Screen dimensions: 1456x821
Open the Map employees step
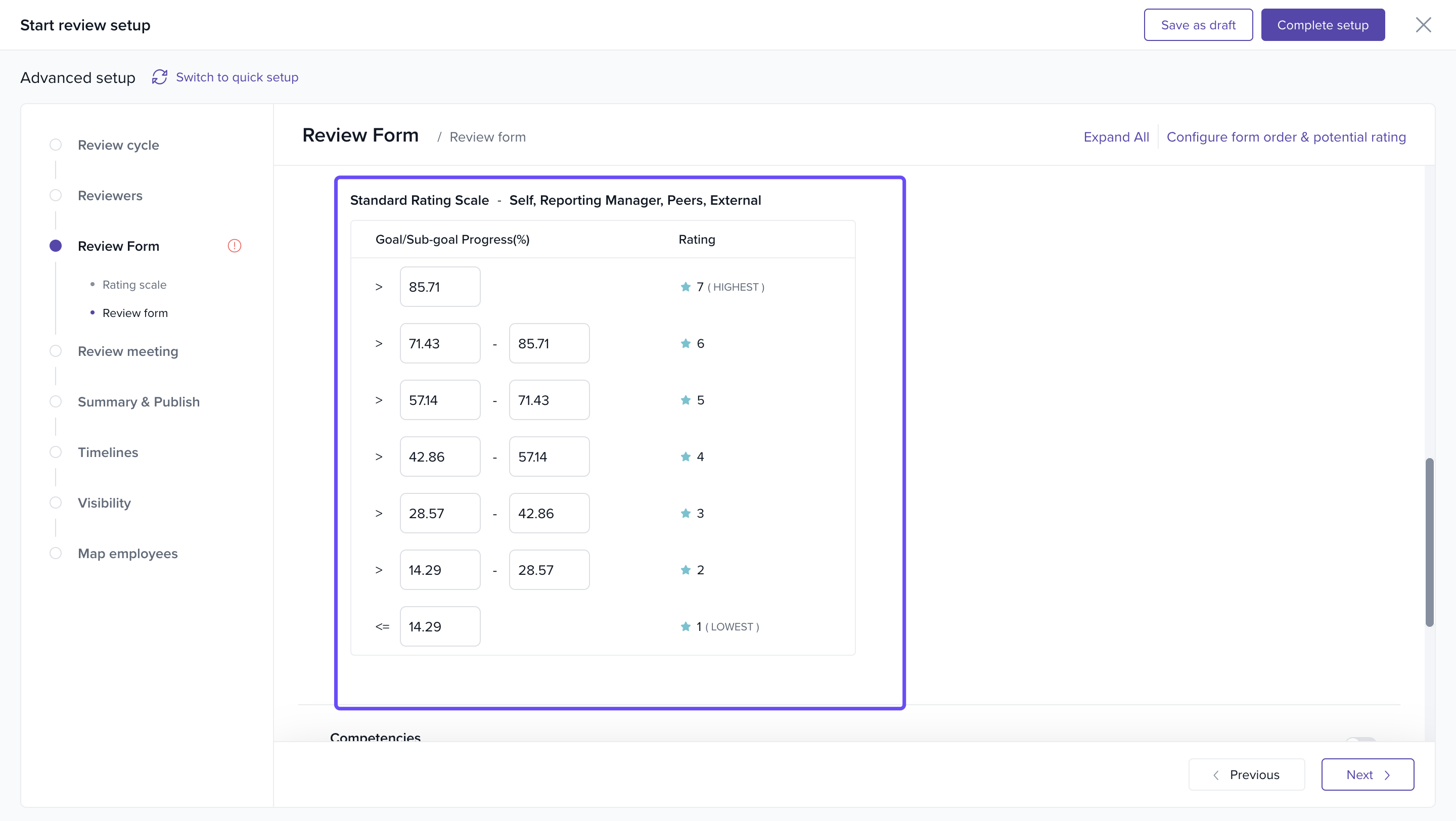point(127,554)
